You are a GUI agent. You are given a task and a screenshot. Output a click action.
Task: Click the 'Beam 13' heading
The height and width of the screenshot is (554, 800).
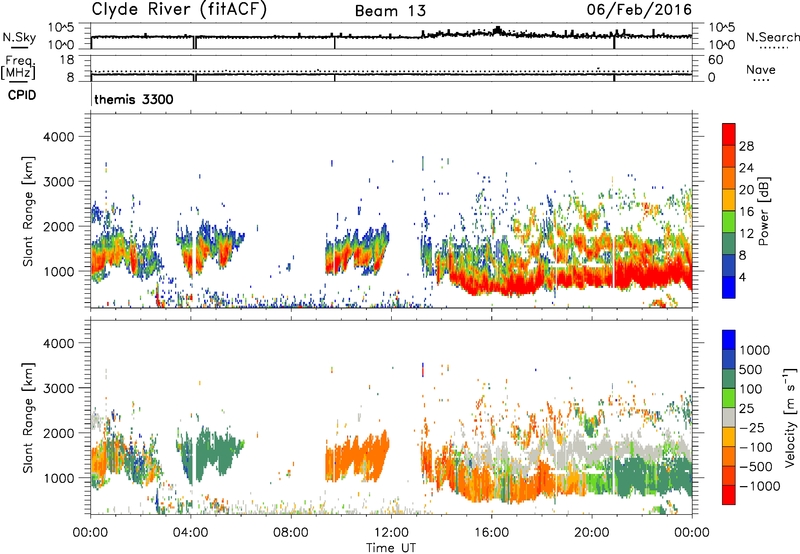click(390, 11)
